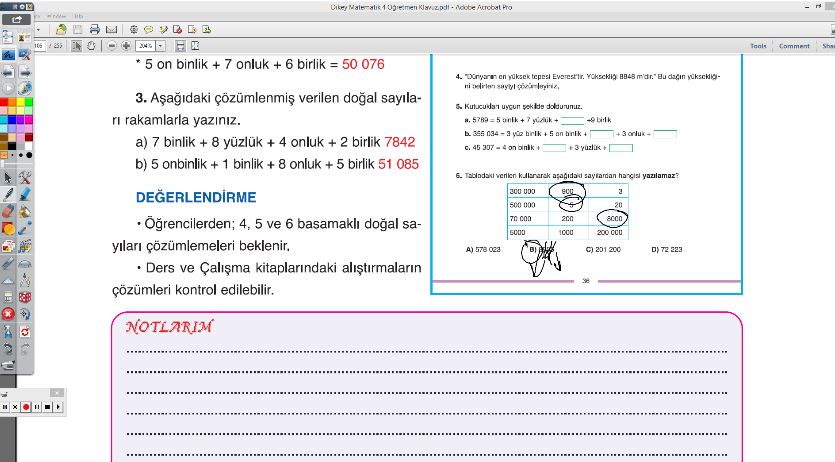Pause the screen recording
The width and height of the screenshot is (835, 462).
click(x=37, y=407)
